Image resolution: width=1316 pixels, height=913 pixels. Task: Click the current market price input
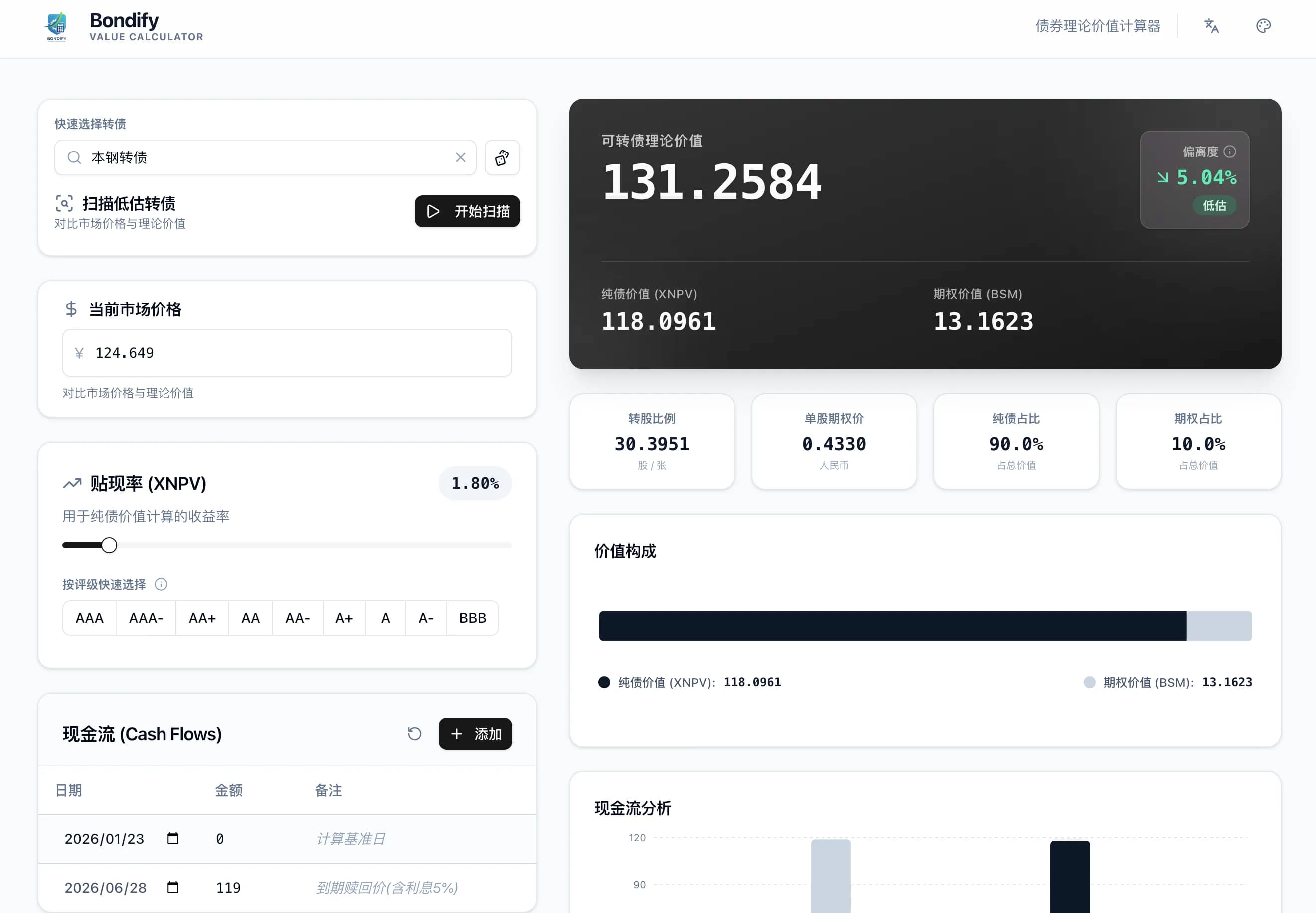[286, 353]
